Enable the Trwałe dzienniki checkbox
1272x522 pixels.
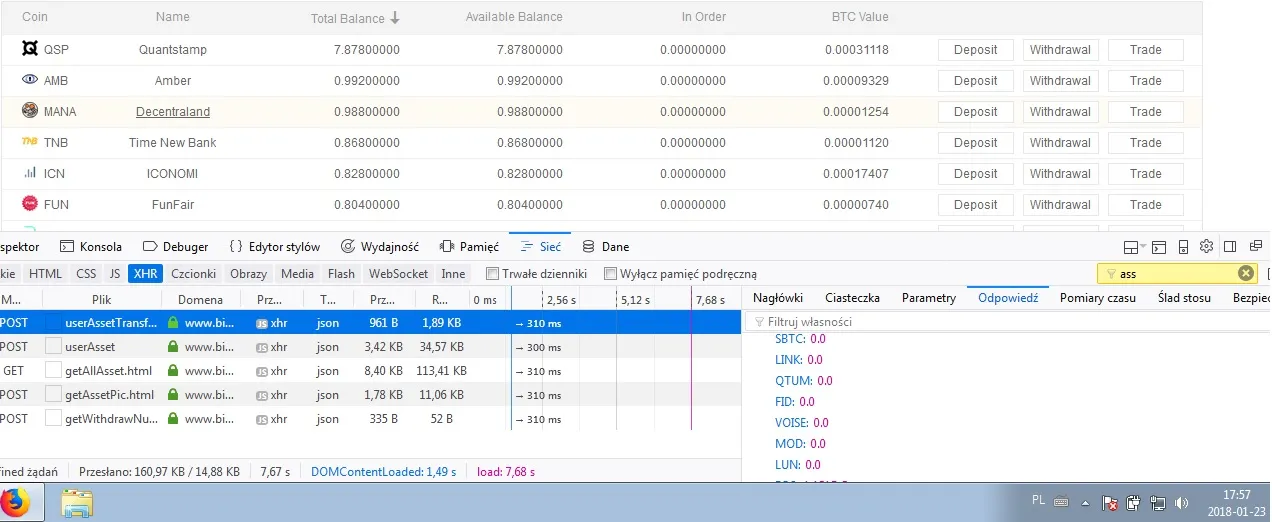click(x=492, y=273)
